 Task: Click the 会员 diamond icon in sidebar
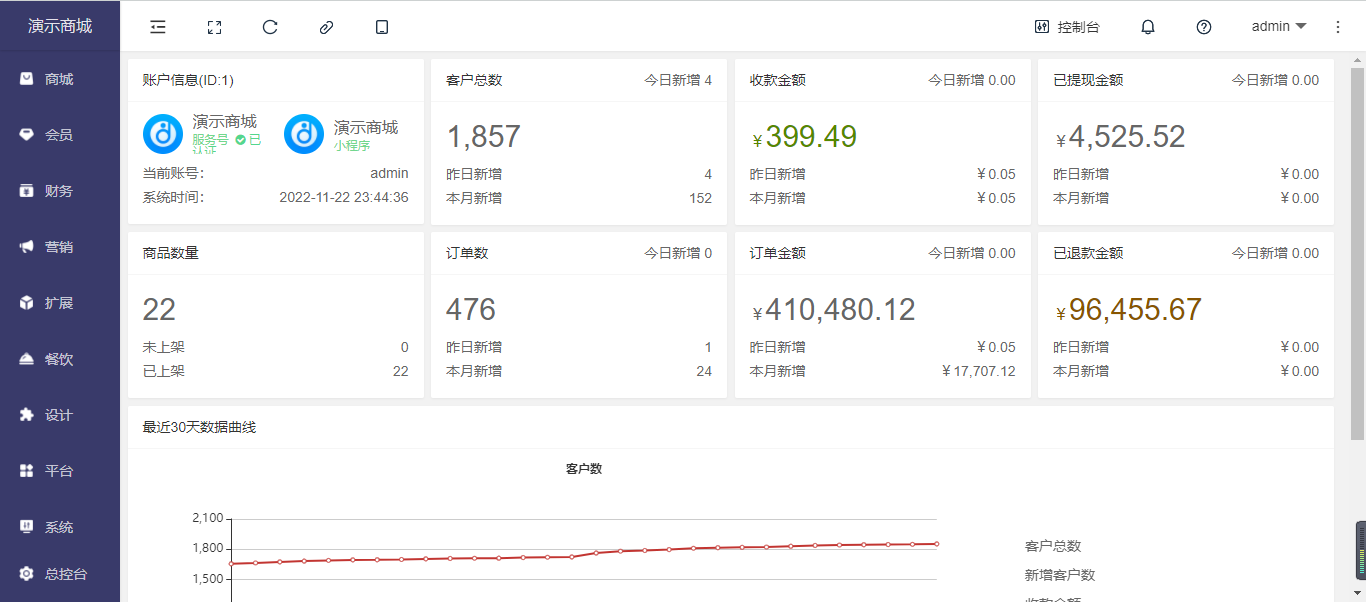point(27,134)
